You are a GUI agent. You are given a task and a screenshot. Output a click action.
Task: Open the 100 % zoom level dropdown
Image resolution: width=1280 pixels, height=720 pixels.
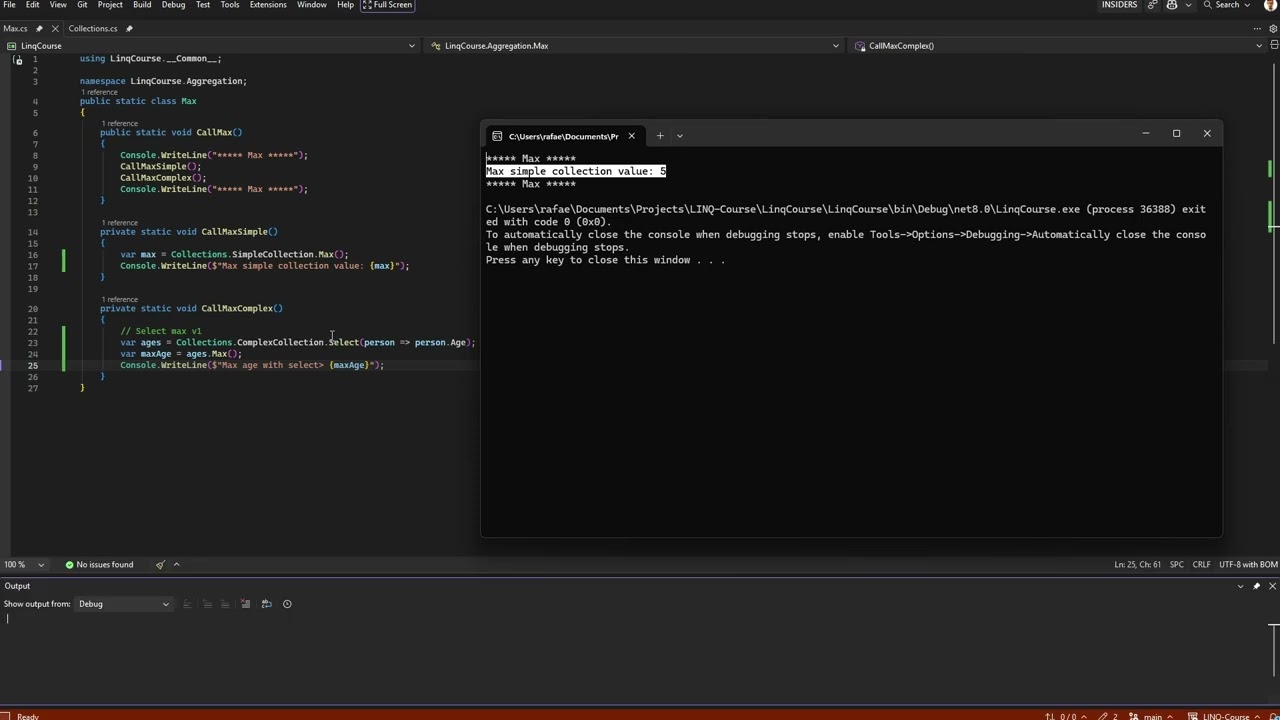tap(25, 565)
